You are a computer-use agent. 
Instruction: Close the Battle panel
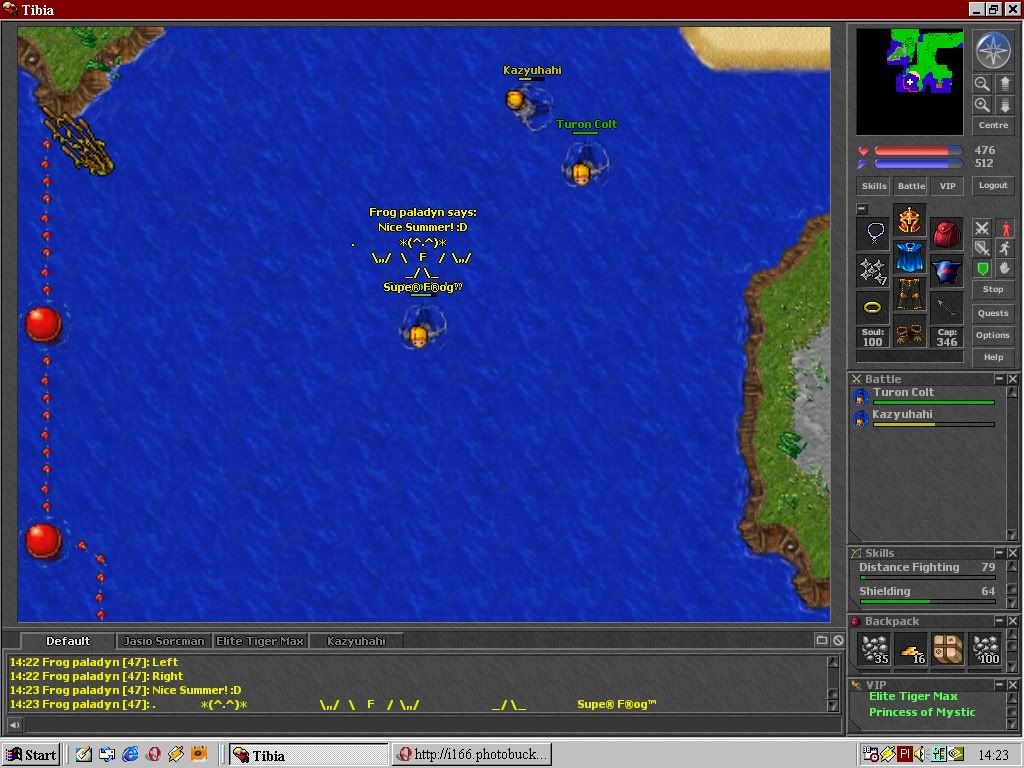tap(1012, 379)
